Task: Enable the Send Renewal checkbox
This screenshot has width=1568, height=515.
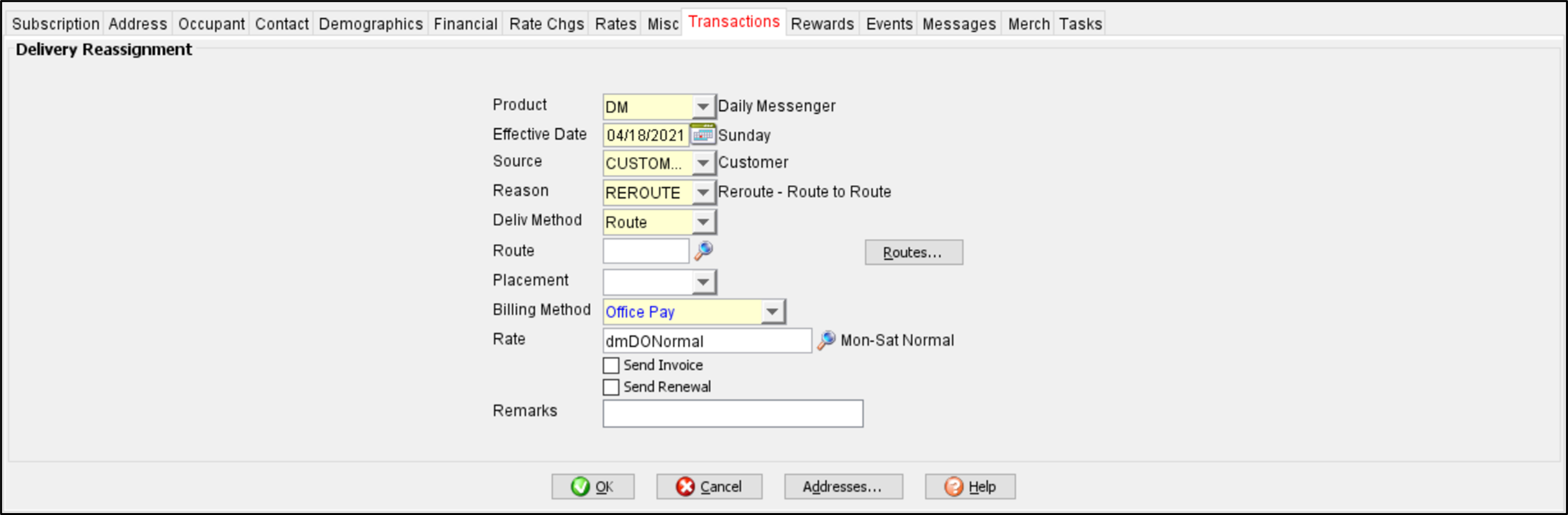Action: 611,387
